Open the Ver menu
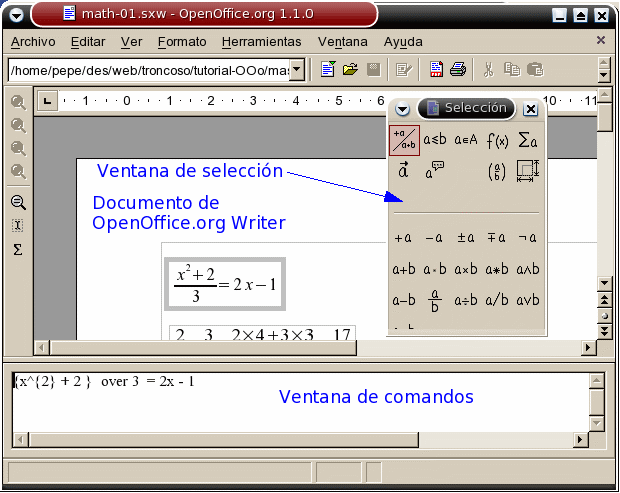 tap(131, 42)
